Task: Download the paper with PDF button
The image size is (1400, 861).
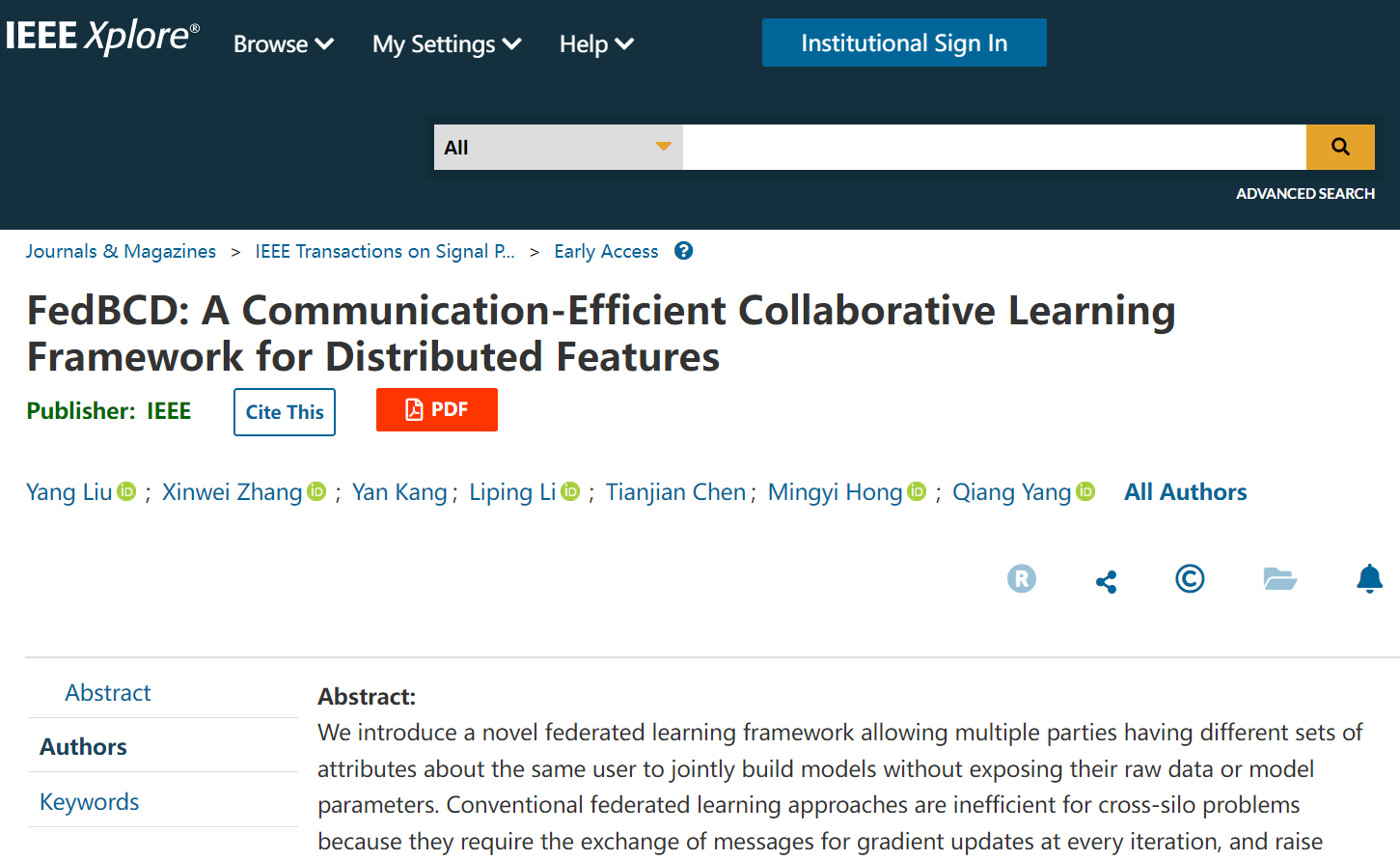Action: [436, 409]
